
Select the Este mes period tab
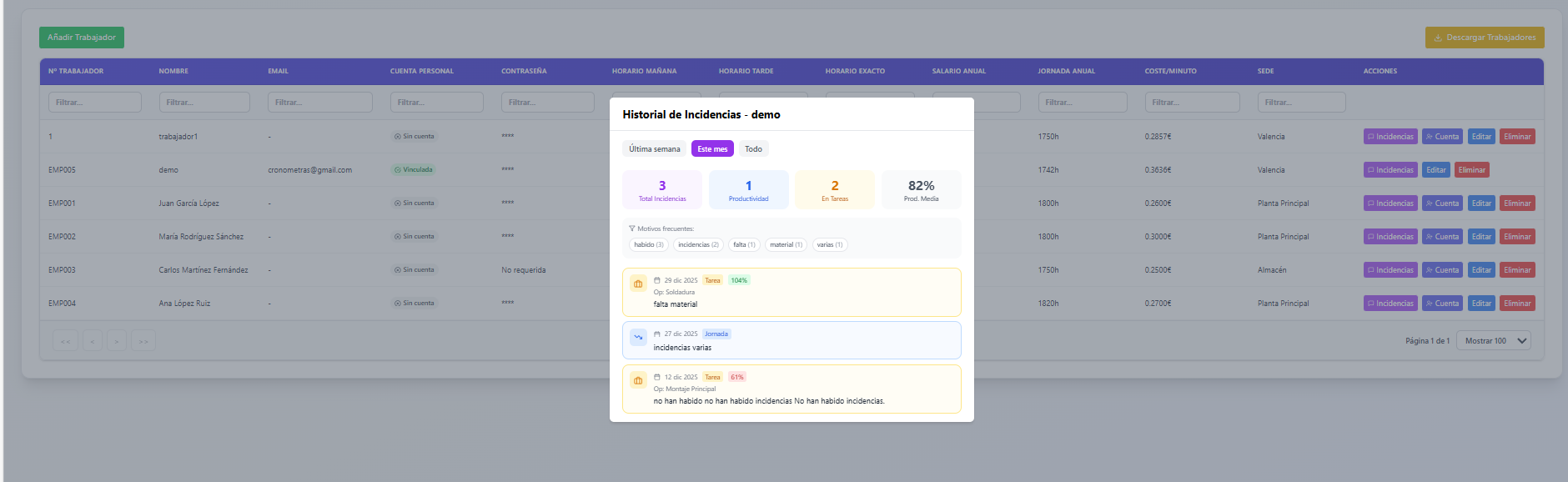click(x=712, y=149)
